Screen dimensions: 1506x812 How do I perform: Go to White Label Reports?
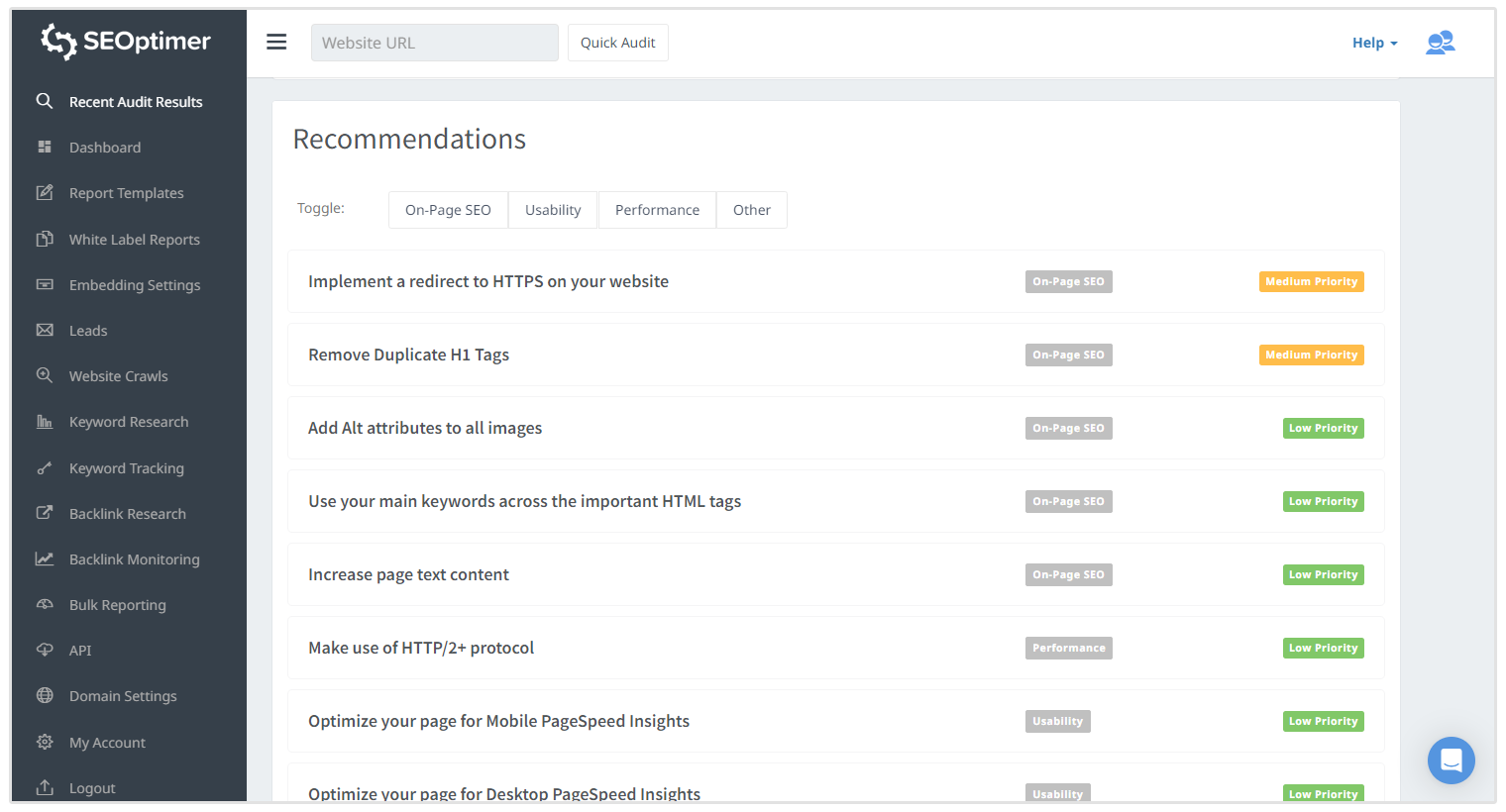[x=135, y=240]
